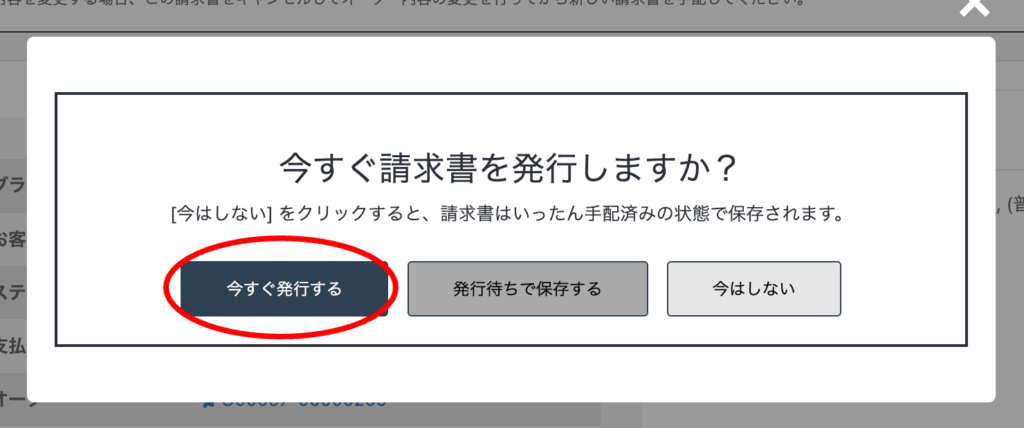Select the dimmed ブラ row label
Viewport: 1024px width, 428px height.
(13, 186)
